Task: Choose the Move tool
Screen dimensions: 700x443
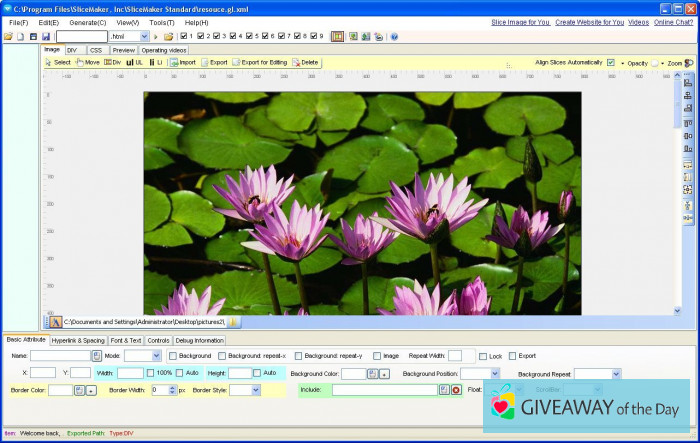Action: [88, 62]
